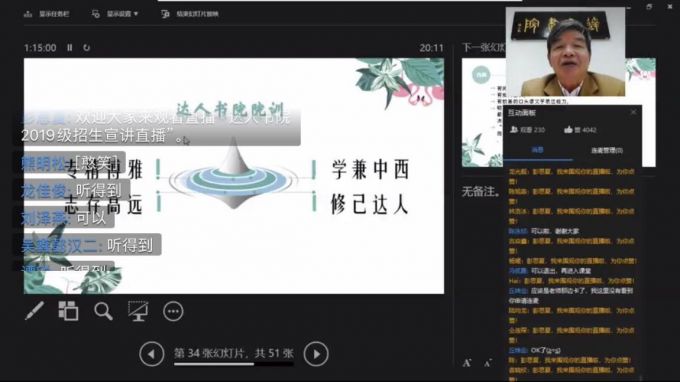The width and height of the screenshot is (680, 382).
Task: Select the pen and laser pointer tool
Action: [x=34, y=311]
